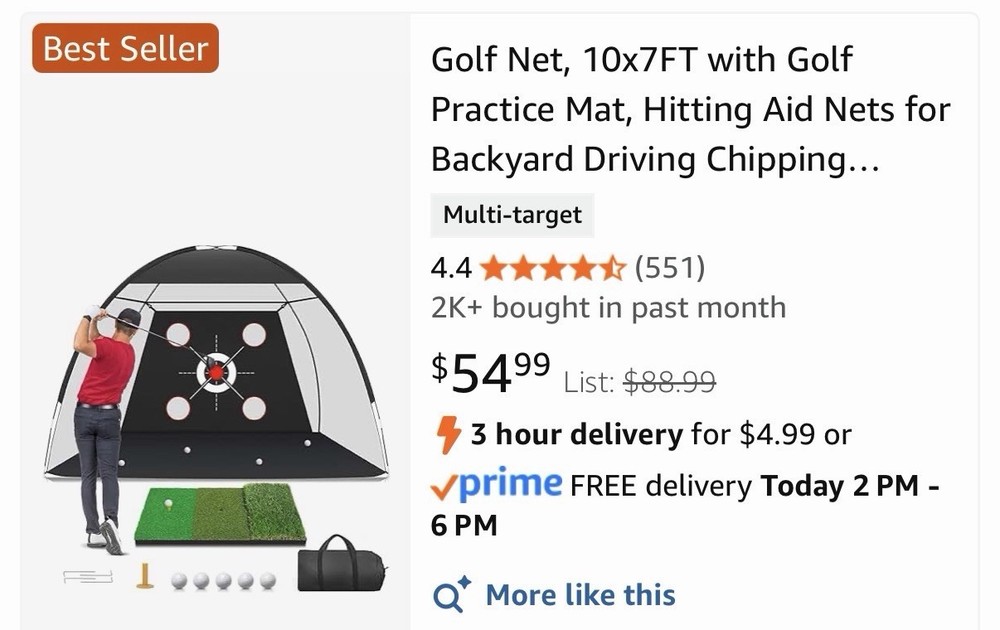Toggle the Multi-target variant option

point(512,215)
